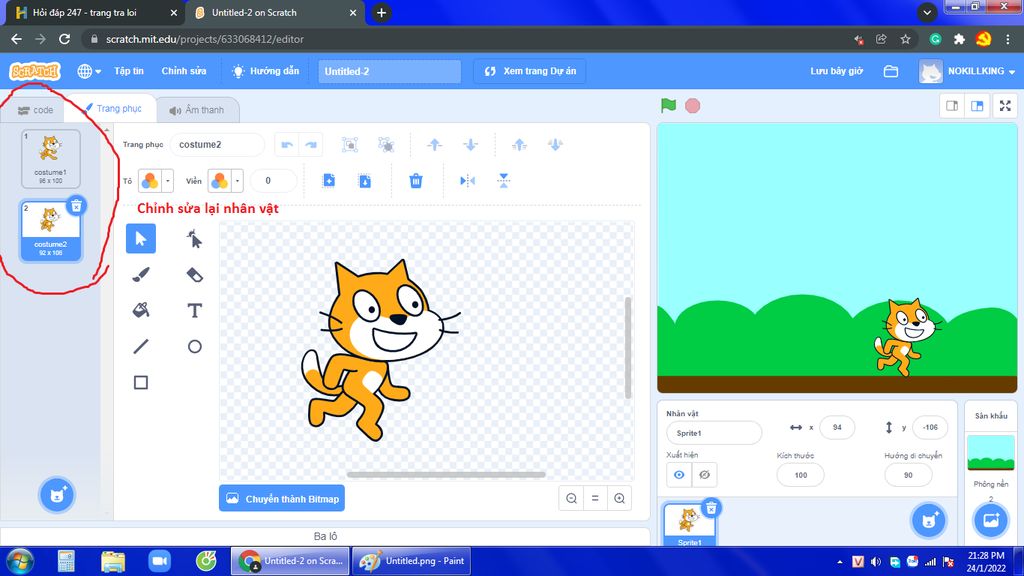Screen dimensions: 1024x576
Task: Click the choose a costume button
Action: coord(57,494)
